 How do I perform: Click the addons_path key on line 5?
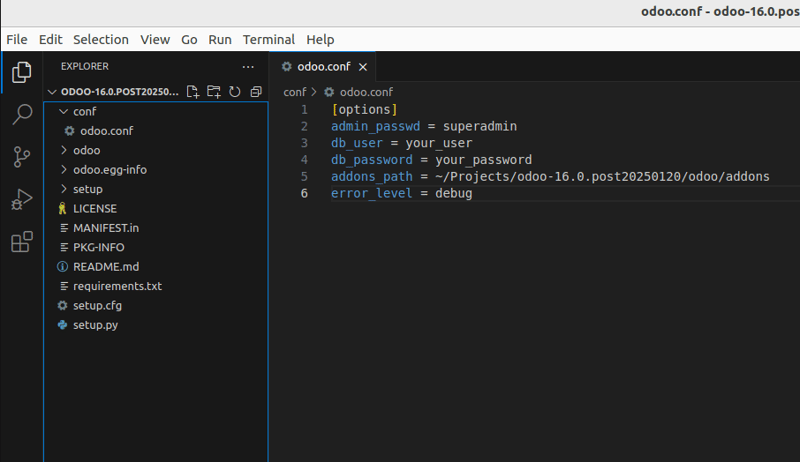click(x=372, y=177)
